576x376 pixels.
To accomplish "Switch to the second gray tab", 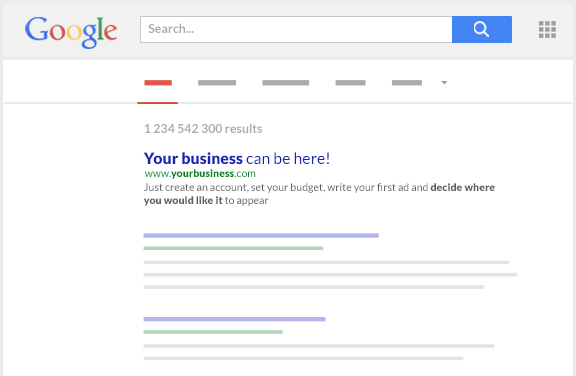I will coord(217,83).
